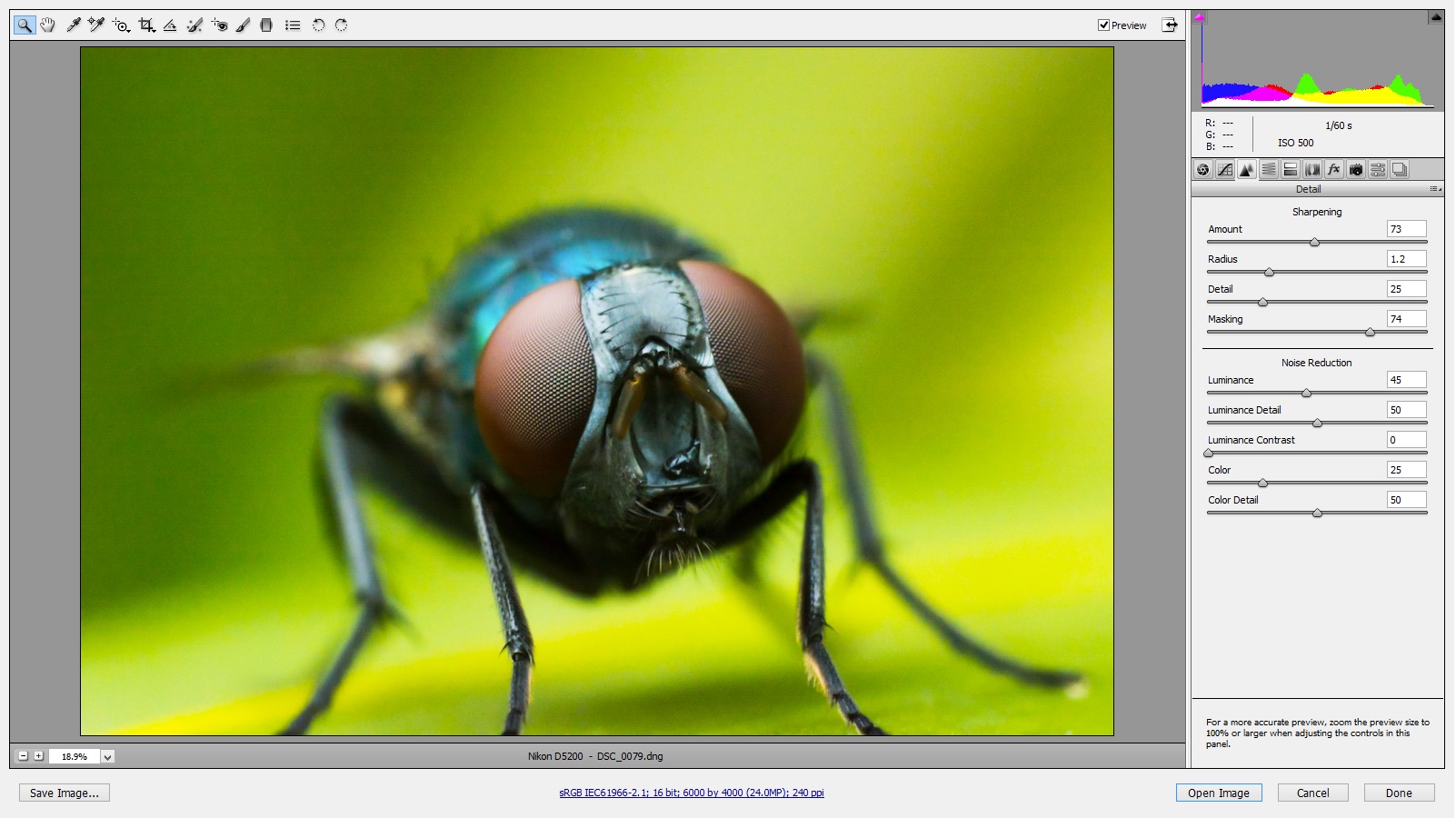Open the zoom level dropdown
1456x818 pixels.
click(x=107, y=756)
